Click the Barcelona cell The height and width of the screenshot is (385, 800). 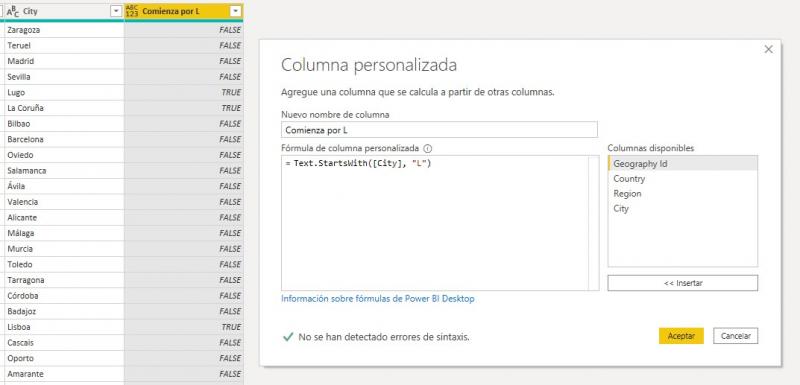point(64,139)
